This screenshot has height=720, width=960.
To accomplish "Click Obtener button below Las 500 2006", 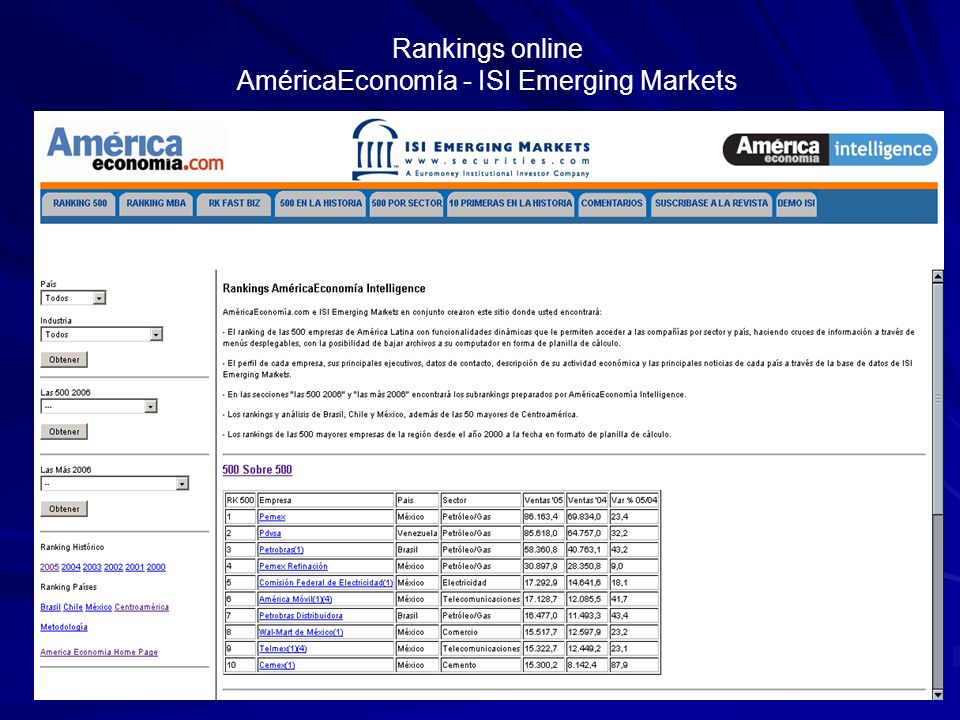I will 64,432.
